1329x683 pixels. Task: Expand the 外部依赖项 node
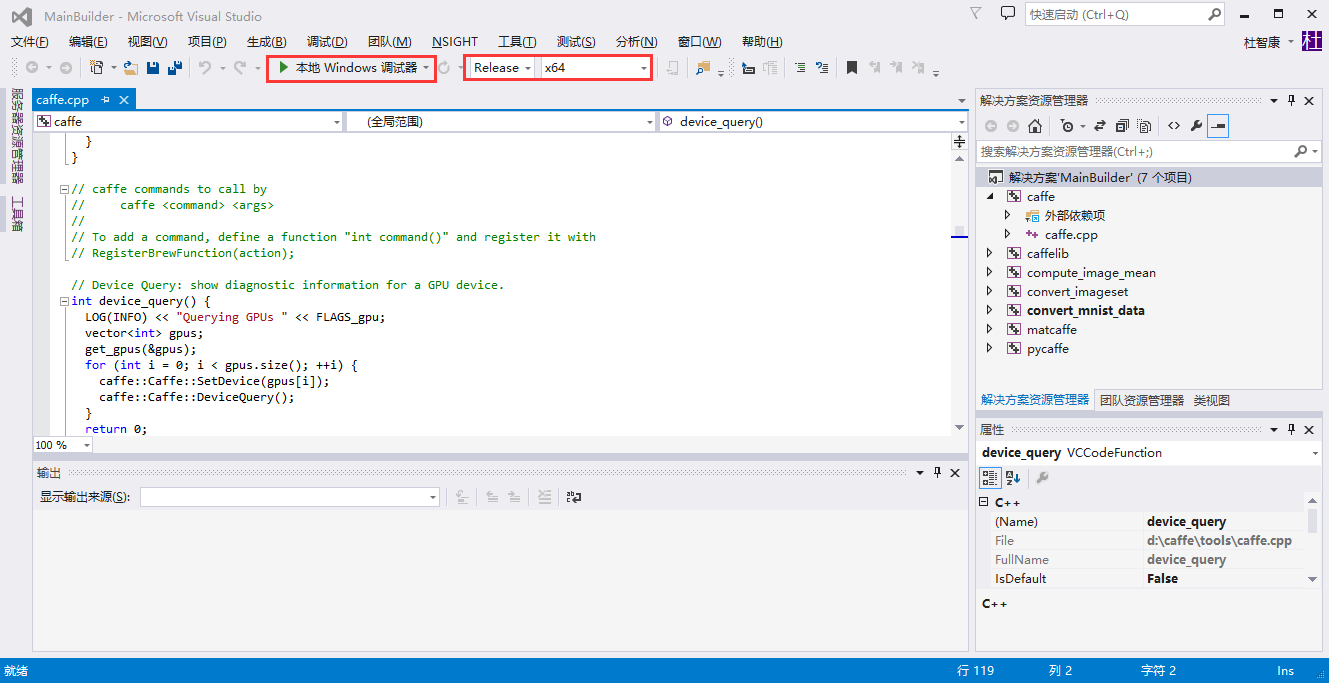point(1008,216)
